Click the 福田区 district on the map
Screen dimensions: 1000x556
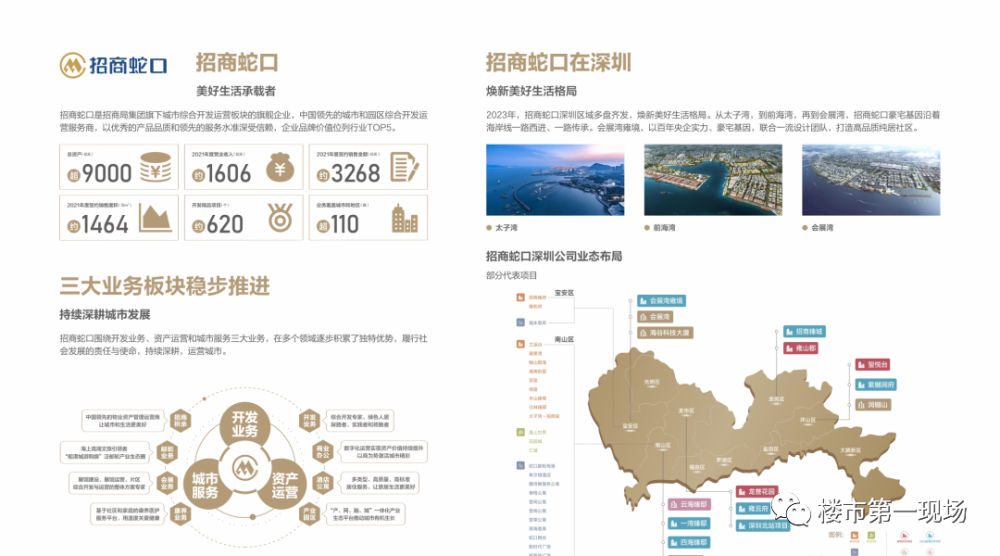click(x=697, y=467)
